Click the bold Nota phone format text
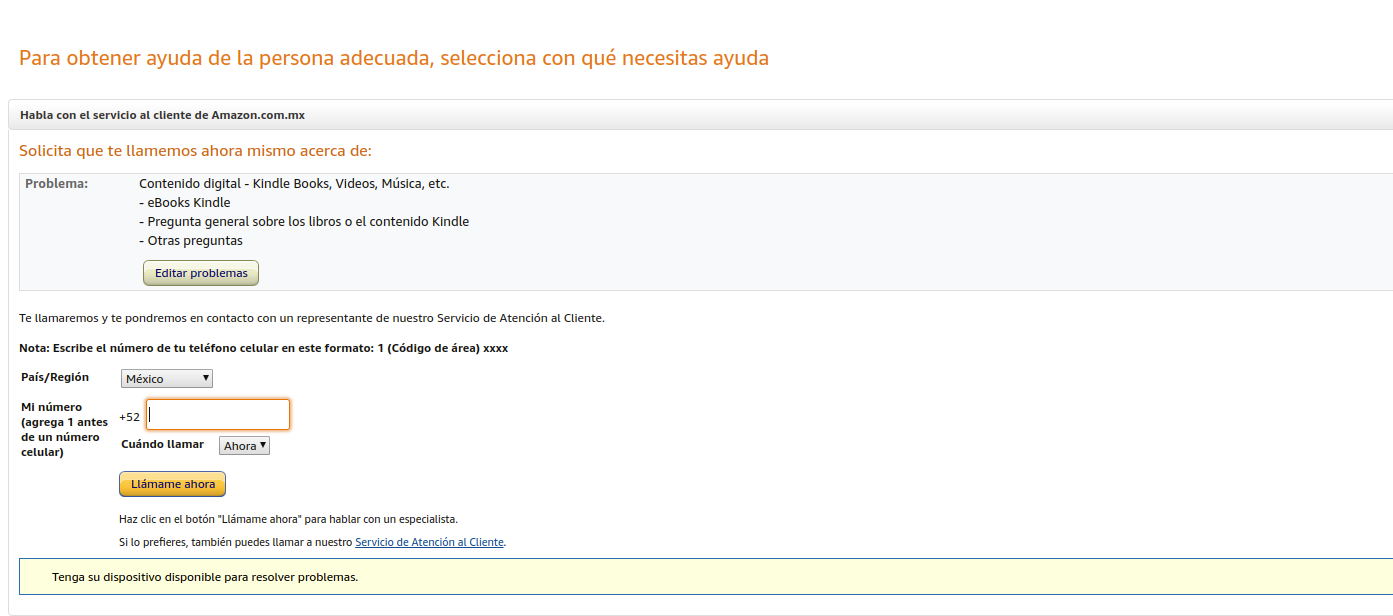The width and height of the screenshot is (1393, 616). (264, 348)
